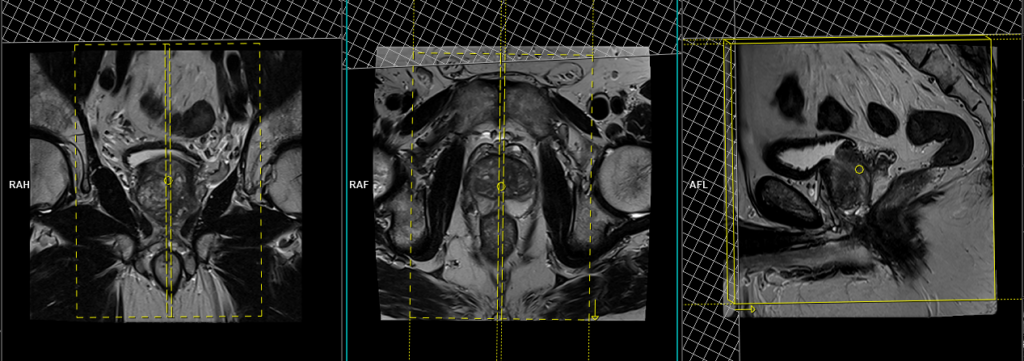Screen dimensions: 1024x361
Task: Activate the coronal MRI image beside RAH
Action: (166, 185)
